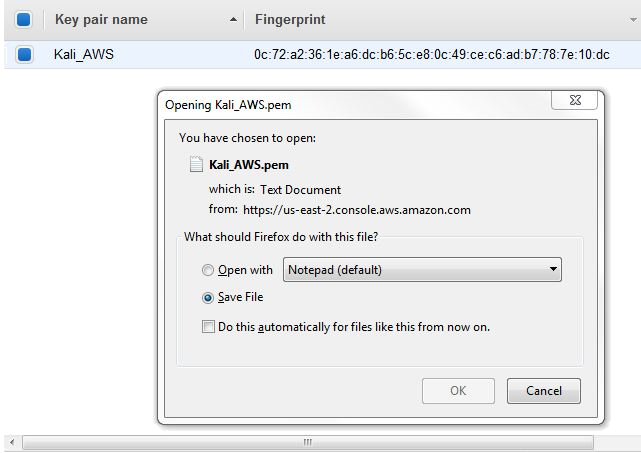Select the 'Open with' radio option
The width and height of the screenshot is (641, 453).
[208, 270]
